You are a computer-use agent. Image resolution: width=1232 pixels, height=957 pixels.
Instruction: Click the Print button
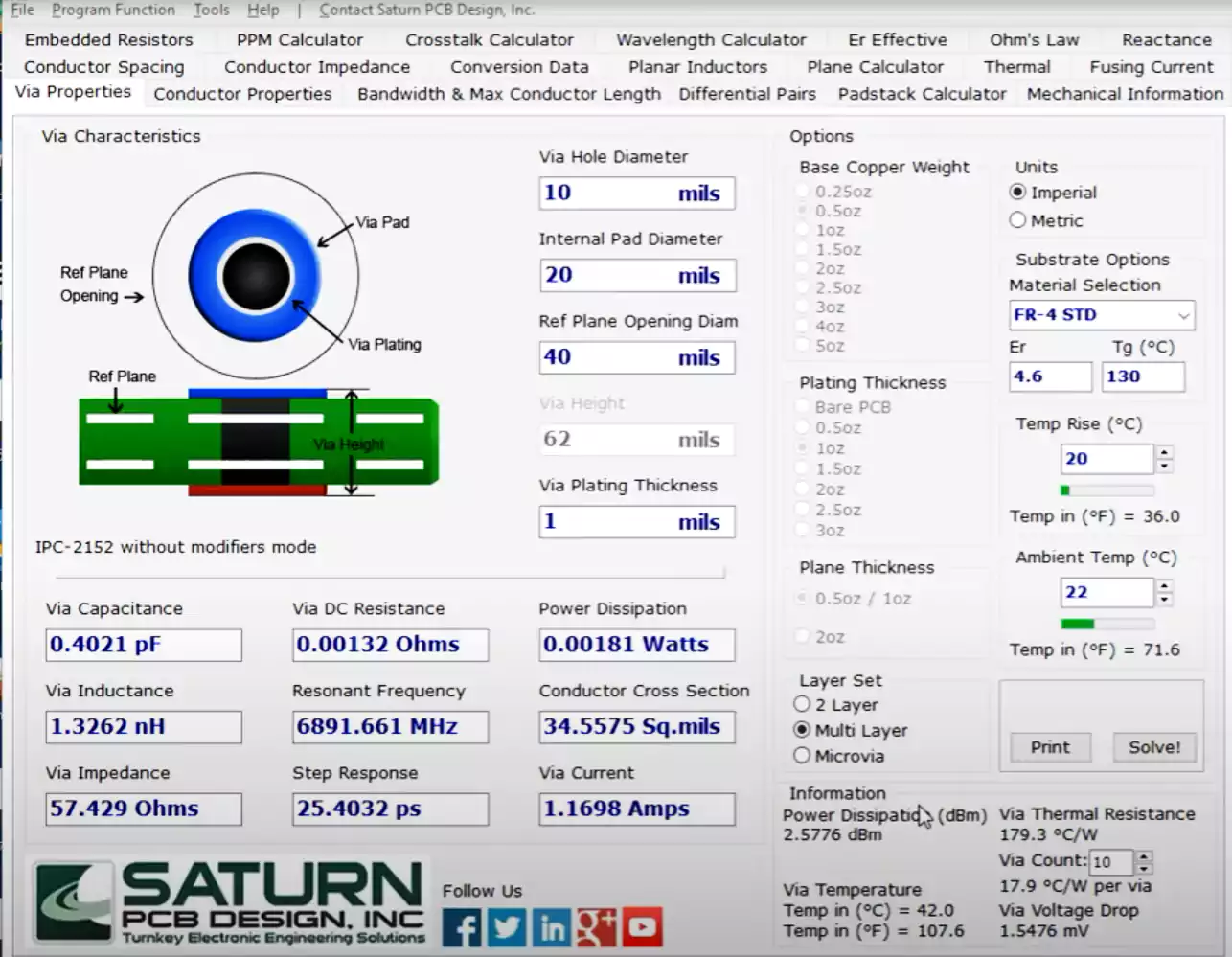click(1050, 747)
